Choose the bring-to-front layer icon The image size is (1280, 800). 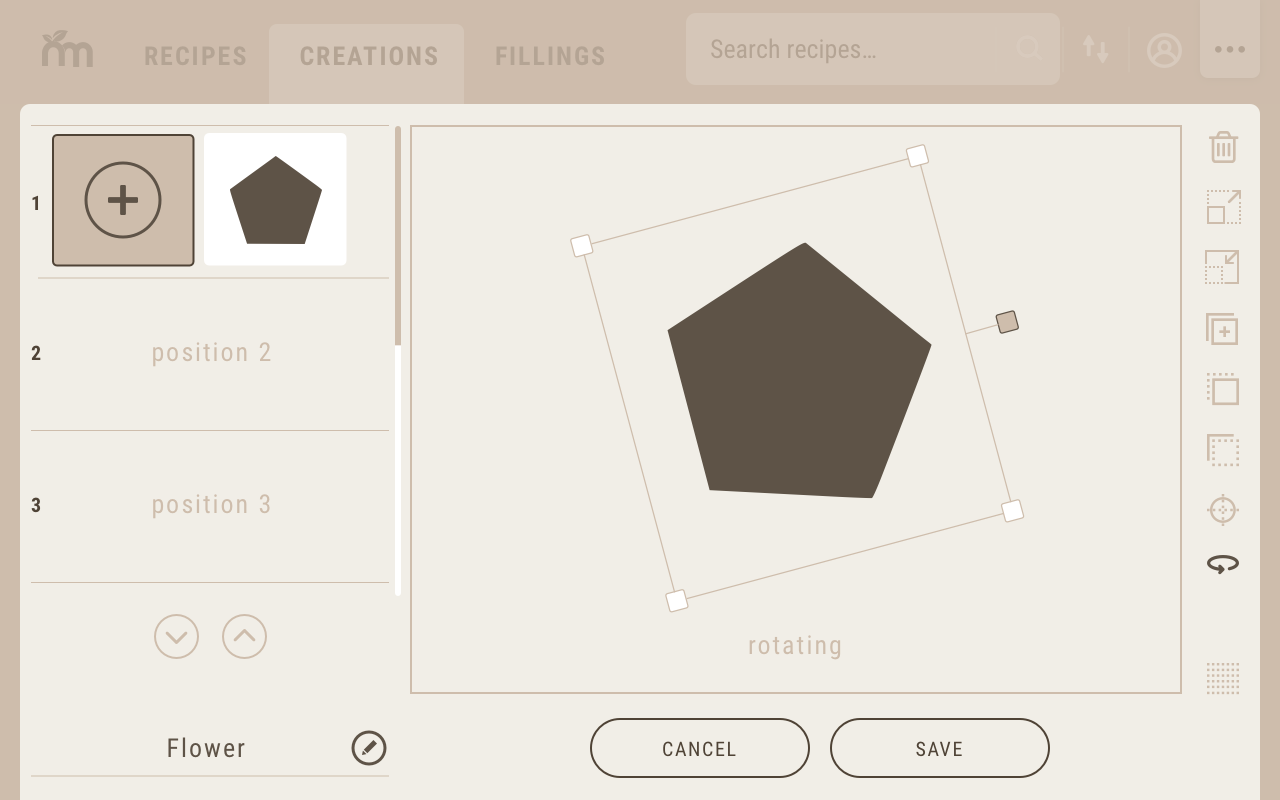pos(1223,389)
